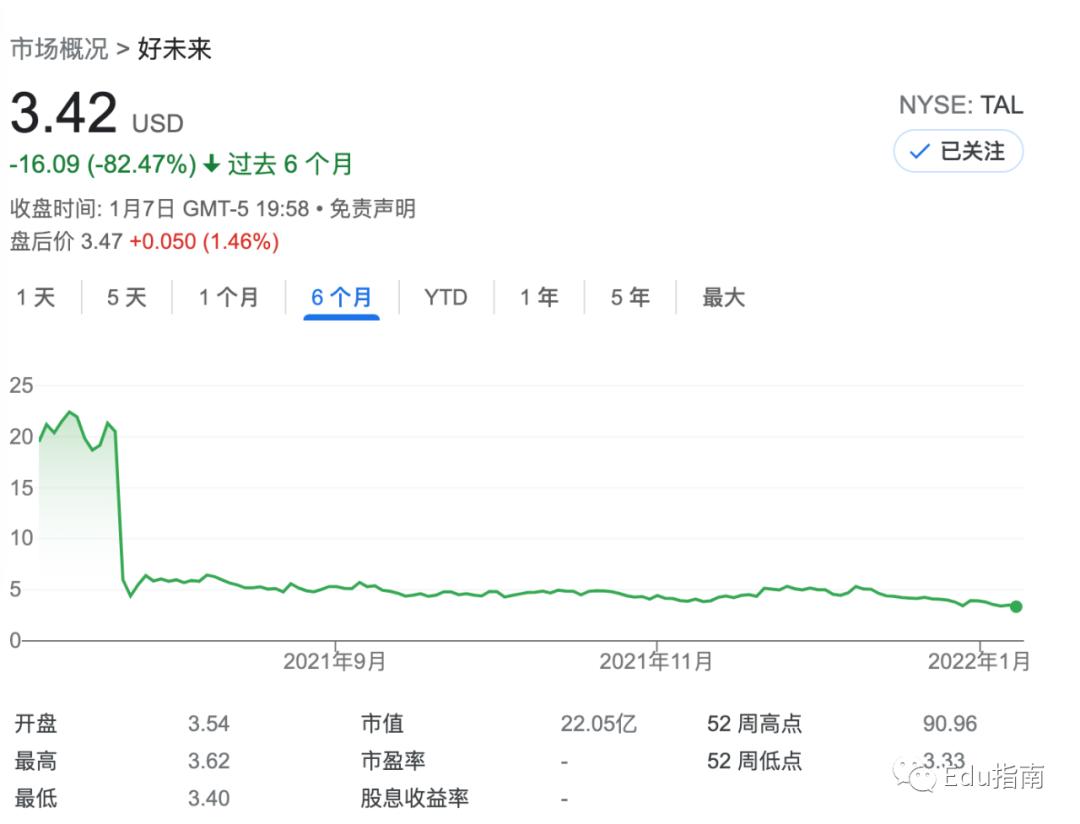Select the 6 个月 tab

coord(342,298)
